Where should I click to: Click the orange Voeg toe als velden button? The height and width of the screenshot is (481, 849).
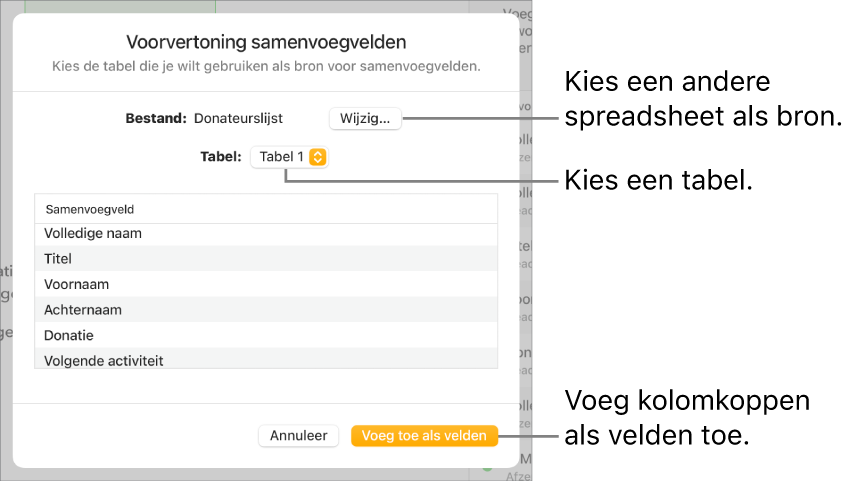point(424,435)
